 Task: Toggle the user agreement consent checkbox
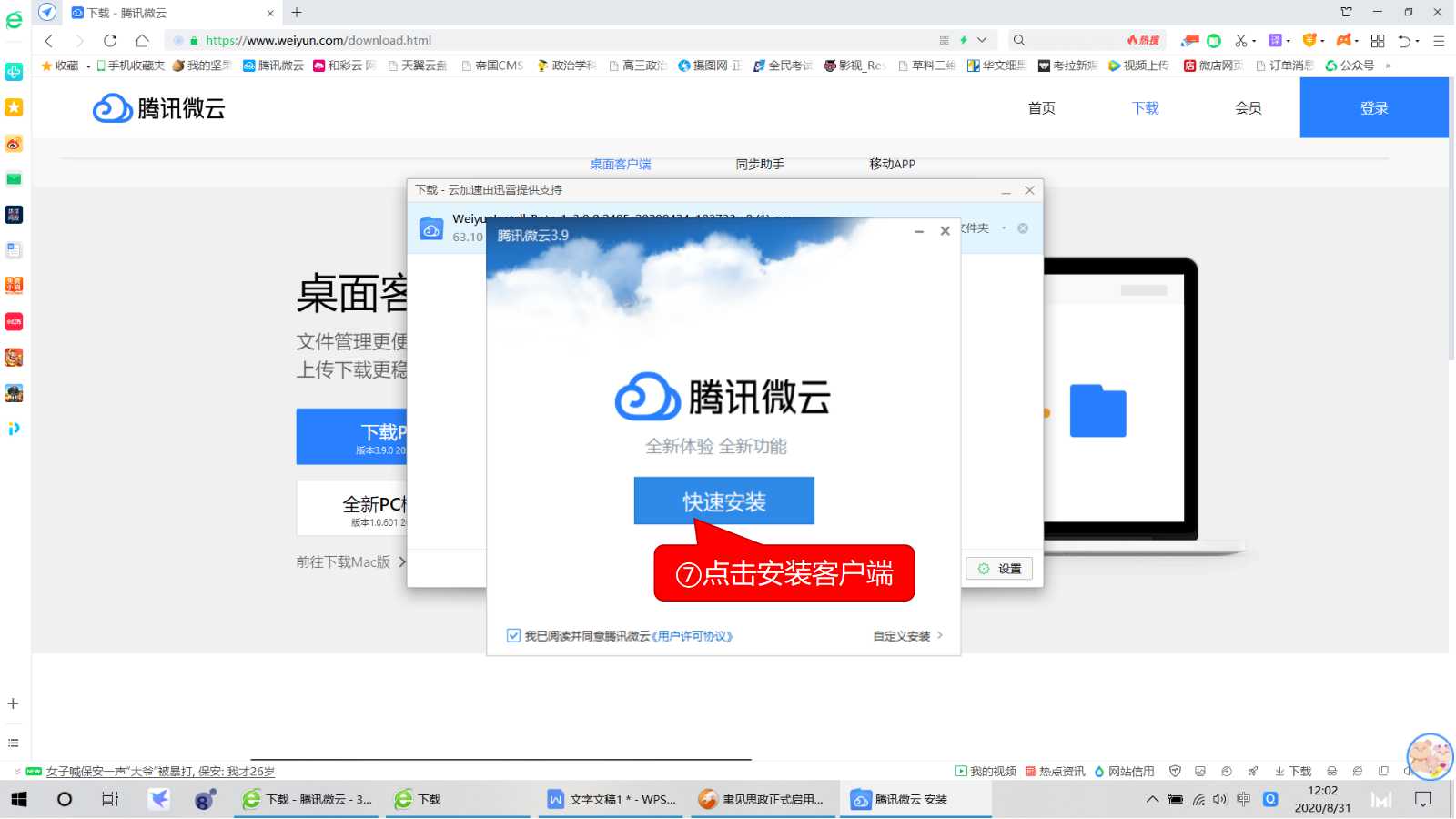pos(513,636)
